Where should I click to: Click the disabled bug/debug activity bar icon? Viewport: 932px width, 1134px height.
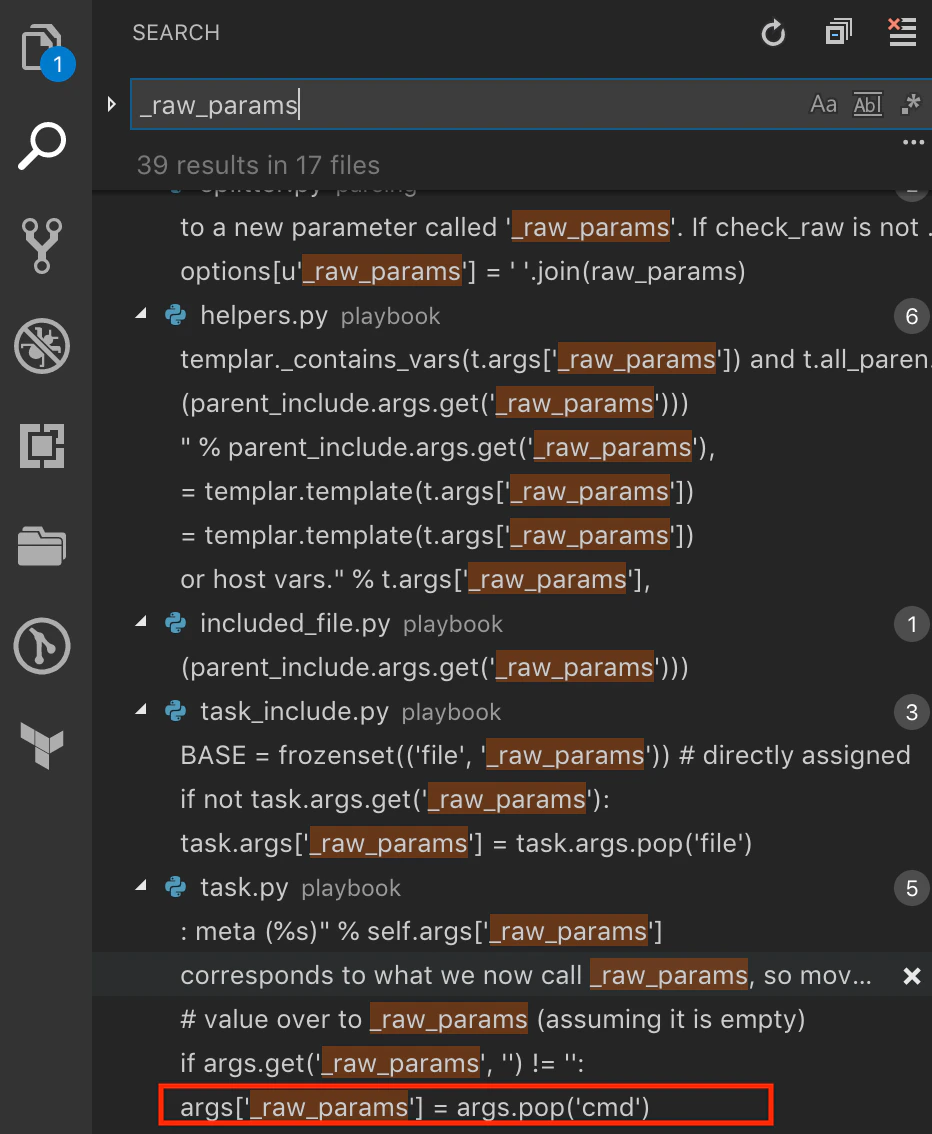42,347
